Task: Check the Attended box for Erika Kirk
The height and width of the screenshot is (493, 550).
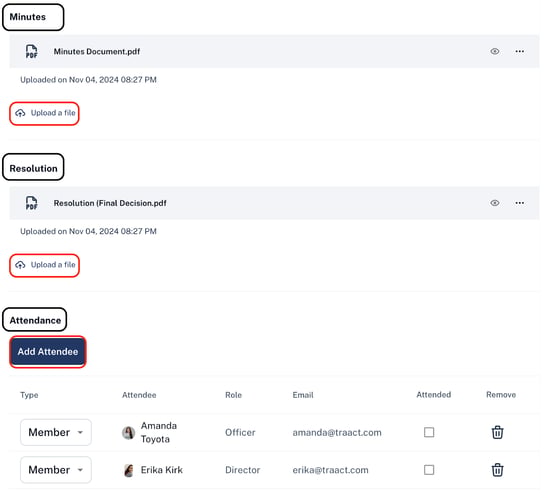Action: pos(429,470)
